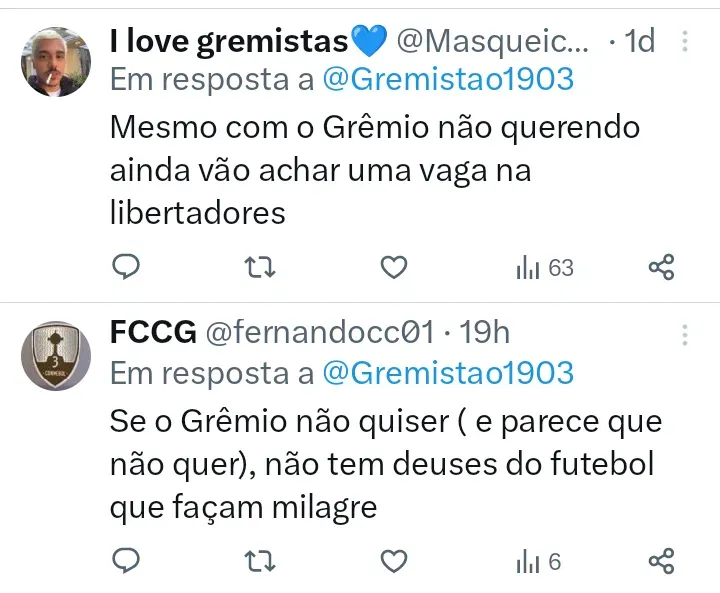Visit the @fernandocc01 handle
This screenshot has height=593, width=720.
(x=318, y=333)
